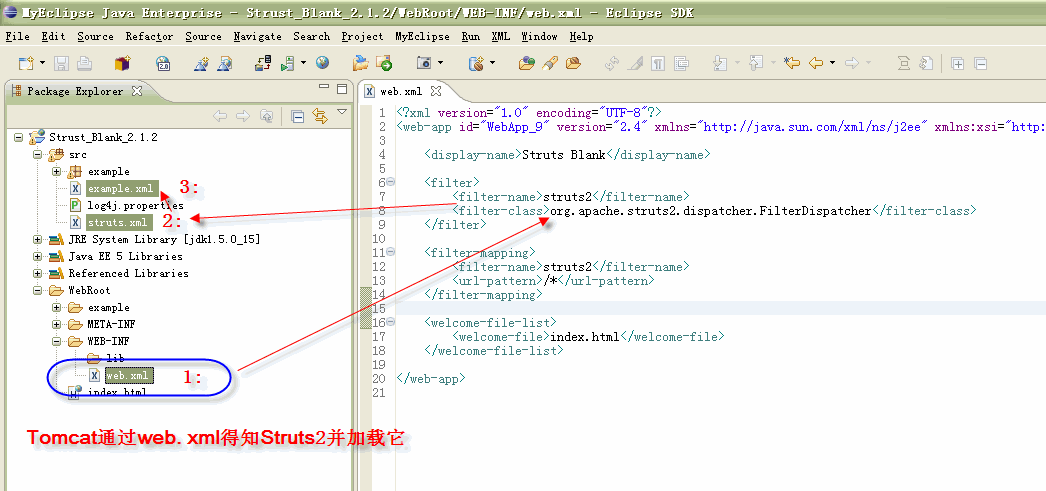This screenshot has height=491, width=1046.
Task: Collapse the Strust_Blank_2.1.2 project node
Action: click(18, 137)
